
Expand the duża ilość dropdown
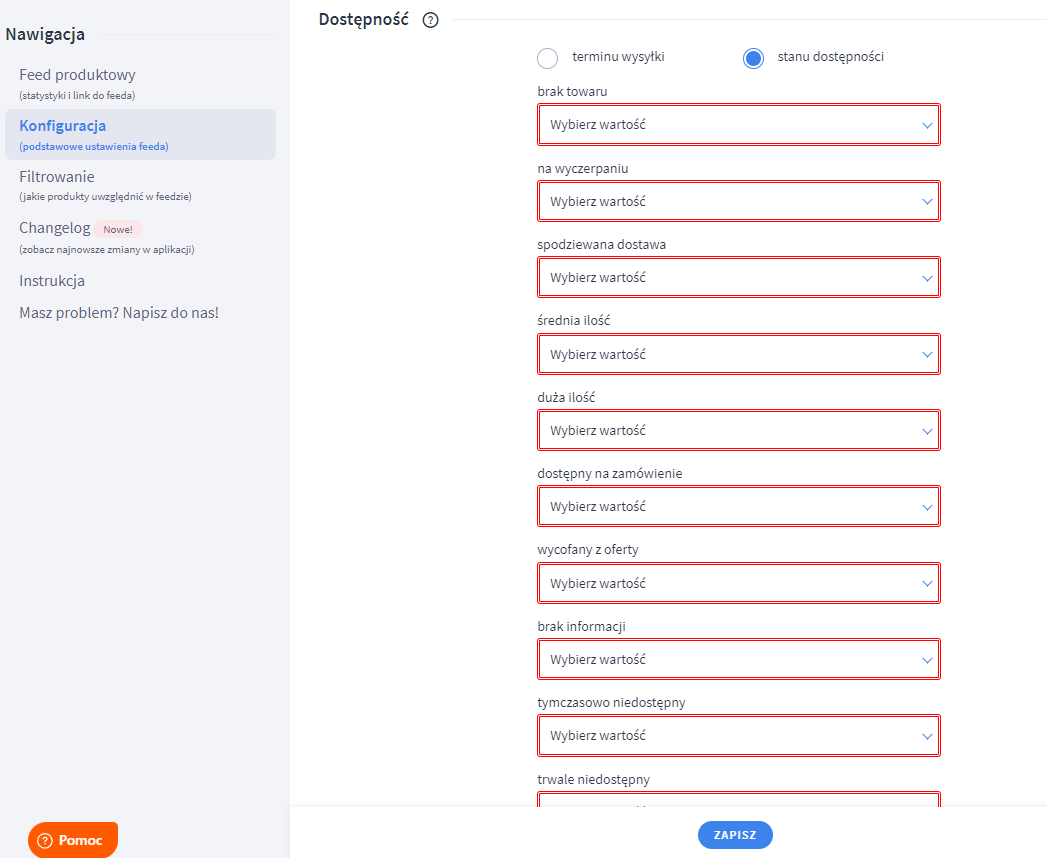pos(738,431)
